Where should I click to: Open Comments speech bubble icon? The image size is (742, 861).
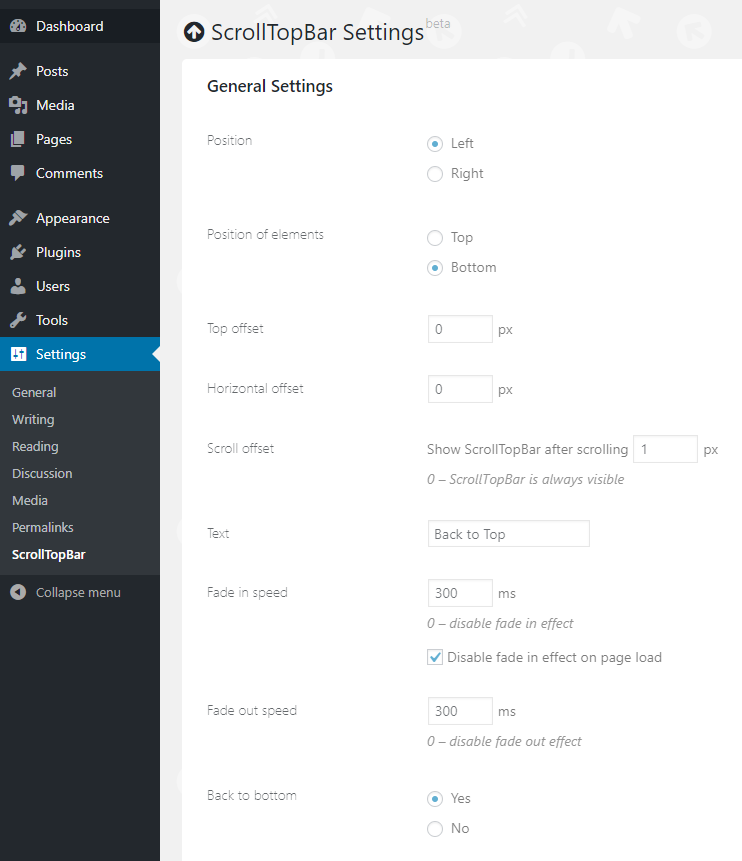pos(18,173)
